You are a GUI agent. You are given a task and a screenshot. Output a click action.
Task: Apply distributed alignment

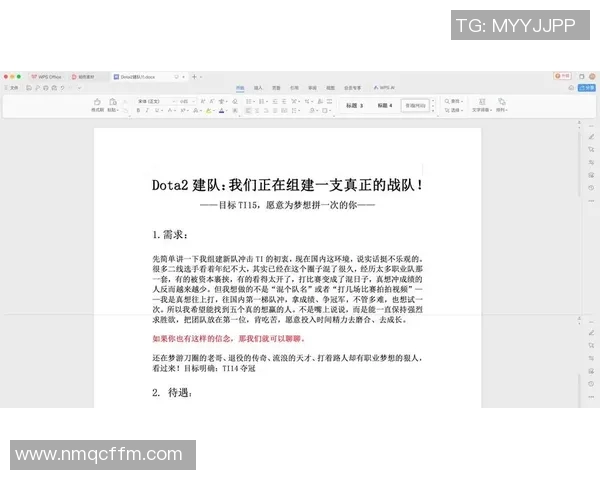(x=284, y=110)
